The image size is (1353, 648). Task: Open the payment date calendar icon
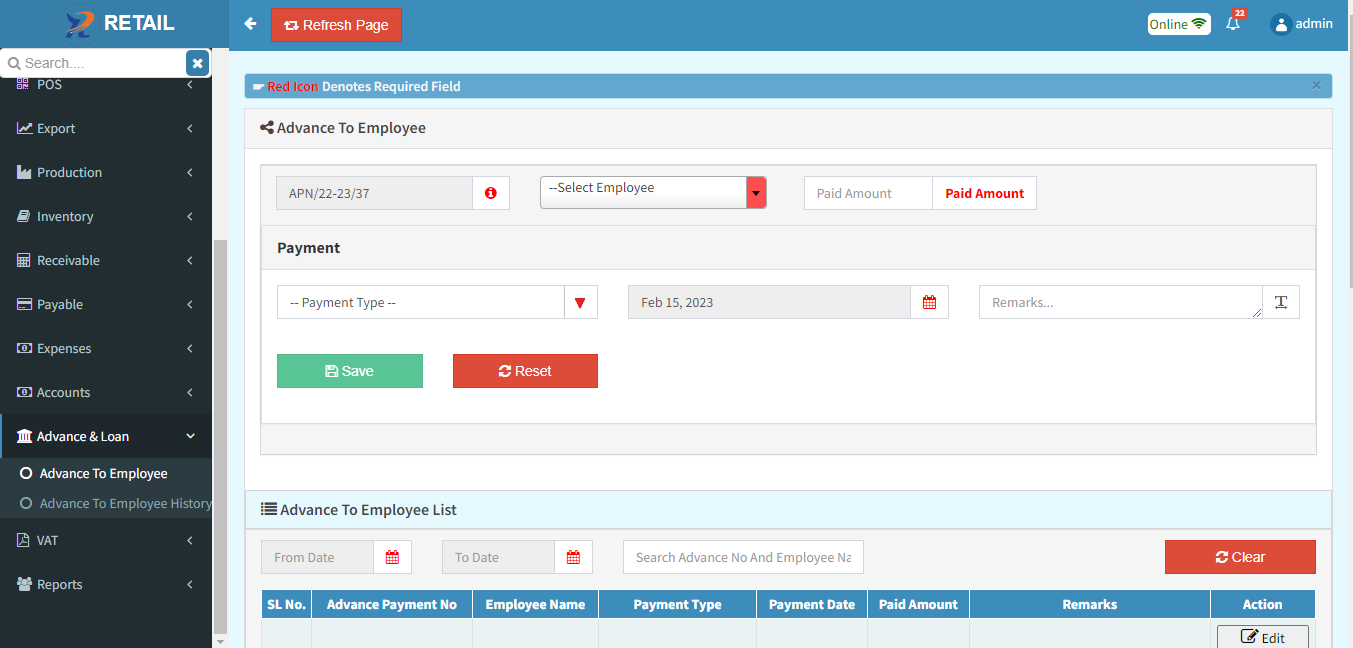[929, 302]
